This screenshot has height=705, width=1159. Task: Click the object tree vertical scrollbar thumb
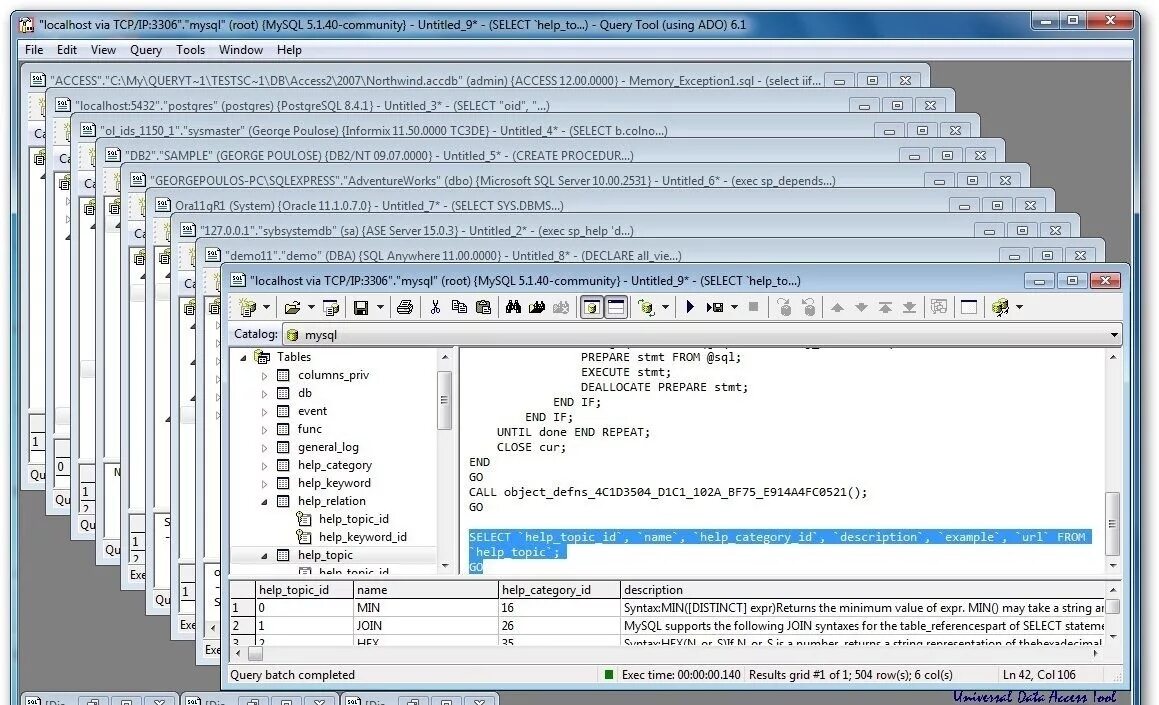click(x=444, y=400)
